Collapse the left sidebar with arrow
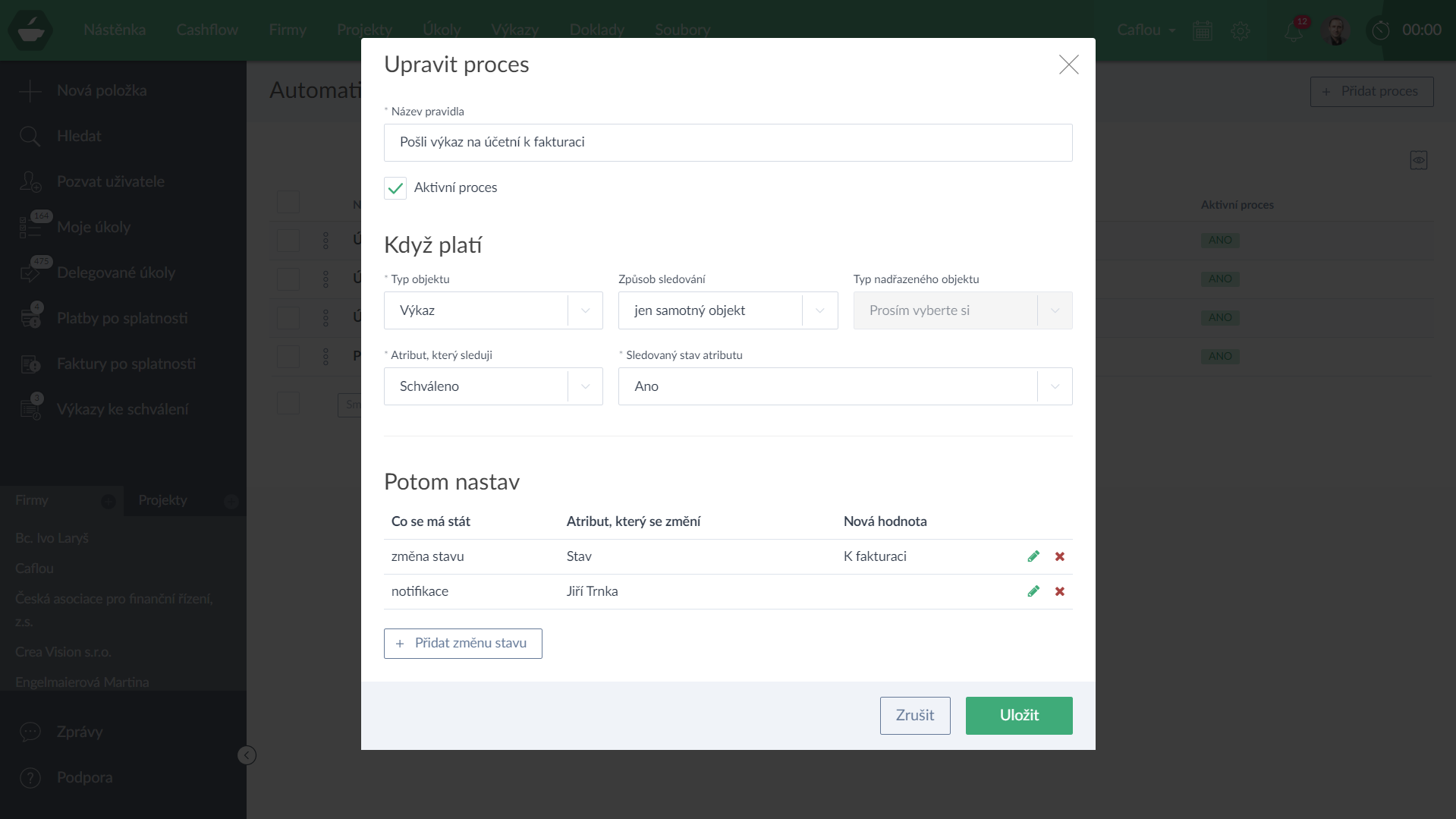The width and height of the screenshot is (1456, 819). tap(247, 755)
